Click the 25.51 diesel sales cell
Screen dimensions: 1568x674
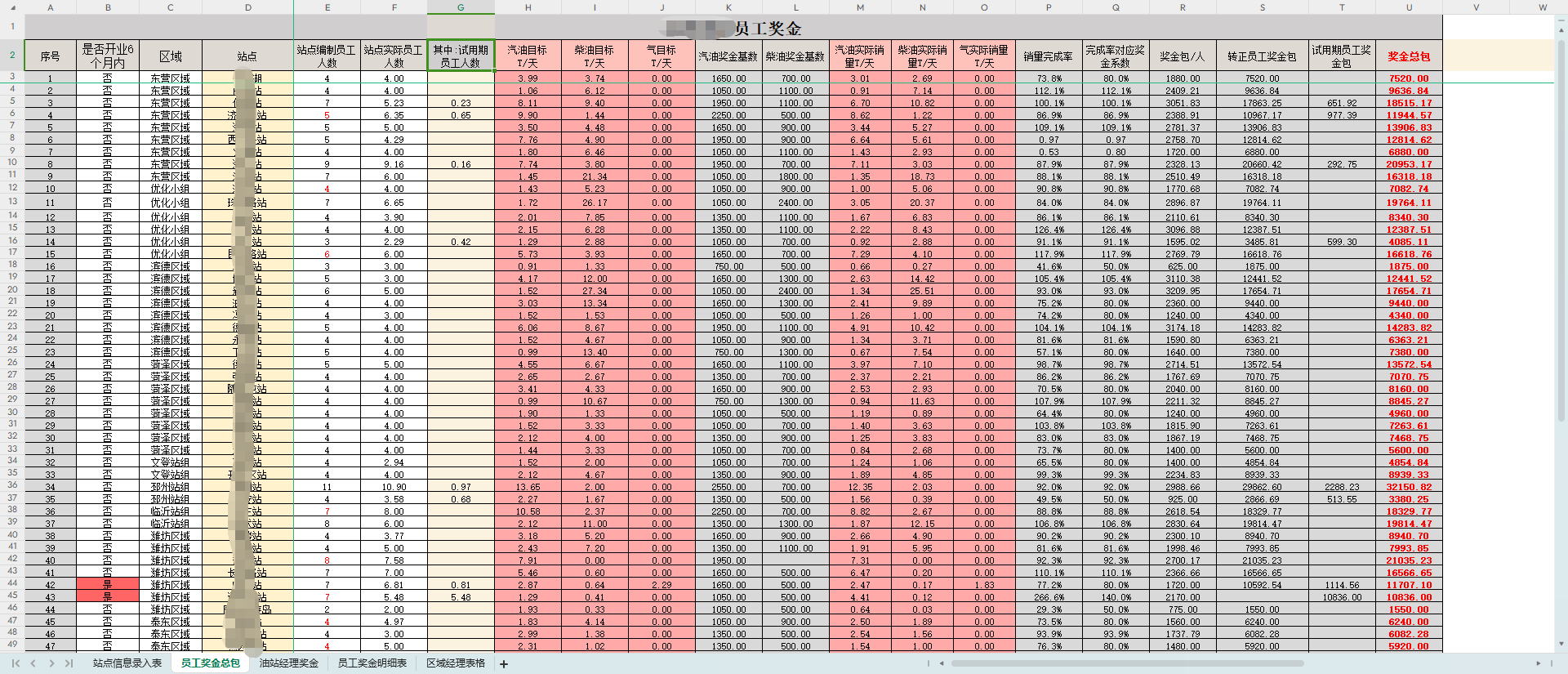[922, 291]
